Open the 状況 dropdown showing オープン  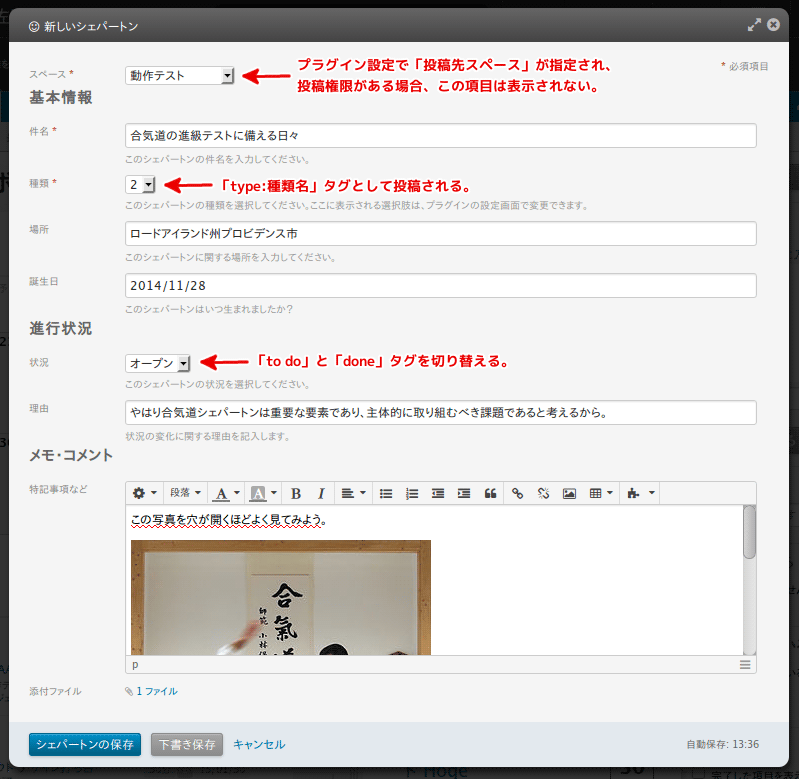[158, 363]
